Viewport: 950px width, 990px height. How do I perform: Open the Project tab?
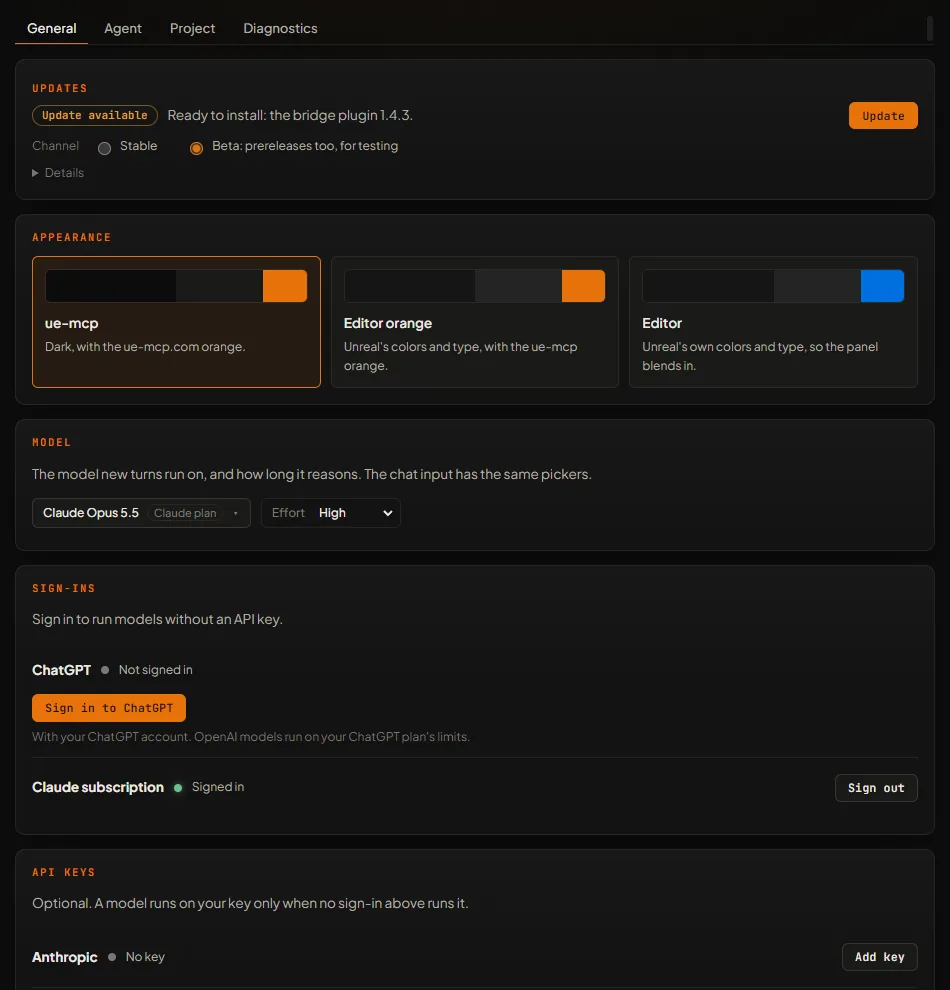193,28
